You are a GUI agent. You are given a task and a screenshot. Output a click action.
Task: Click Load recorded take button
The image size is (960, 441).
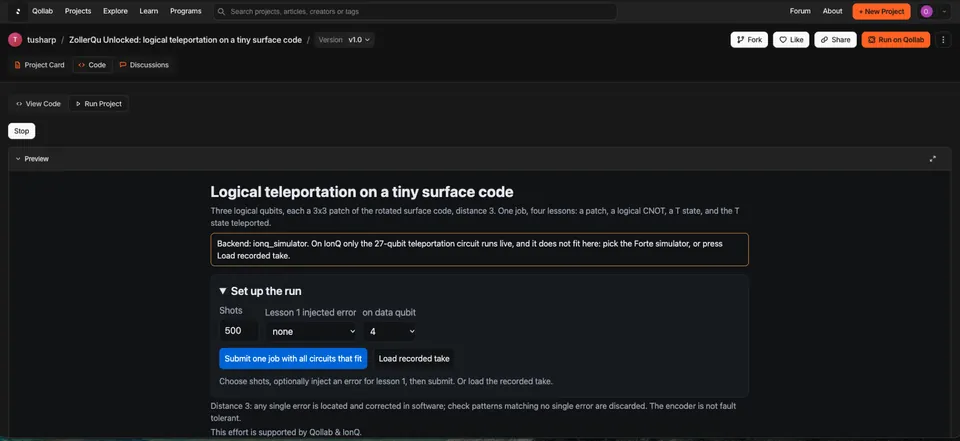click(x=414, y=359)
